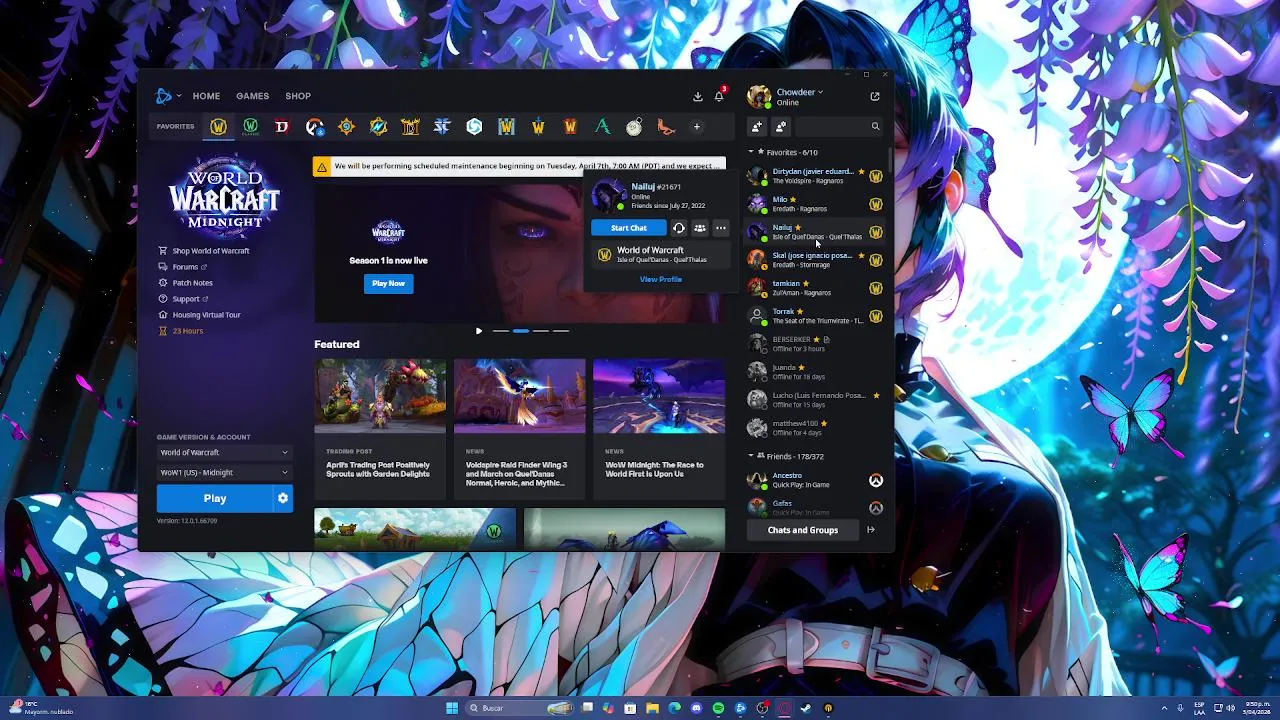The image size is (1280, 720).
Task: Pop out the friends list window
Action: [875, 97]
